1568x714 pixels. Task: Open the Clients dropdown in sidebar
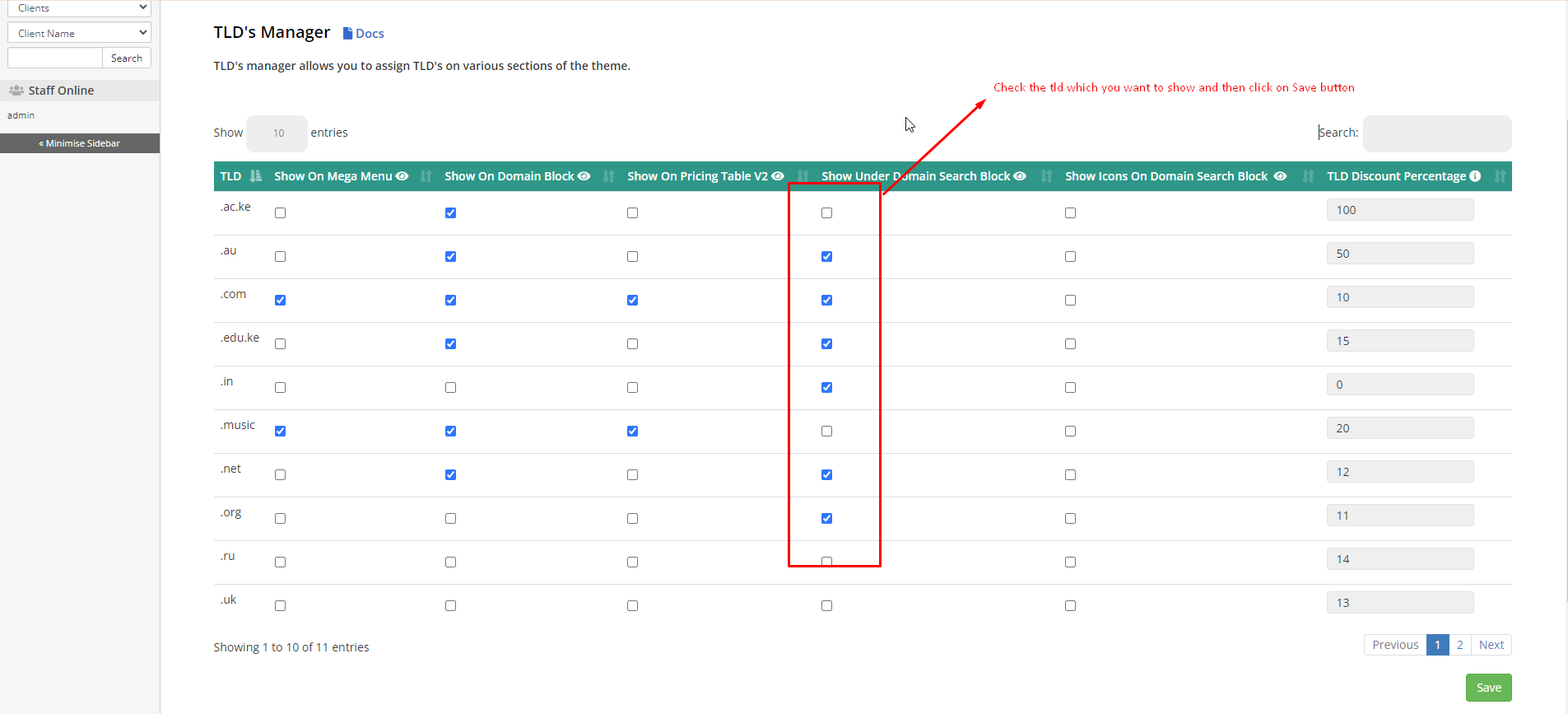(x=79, y=8)
